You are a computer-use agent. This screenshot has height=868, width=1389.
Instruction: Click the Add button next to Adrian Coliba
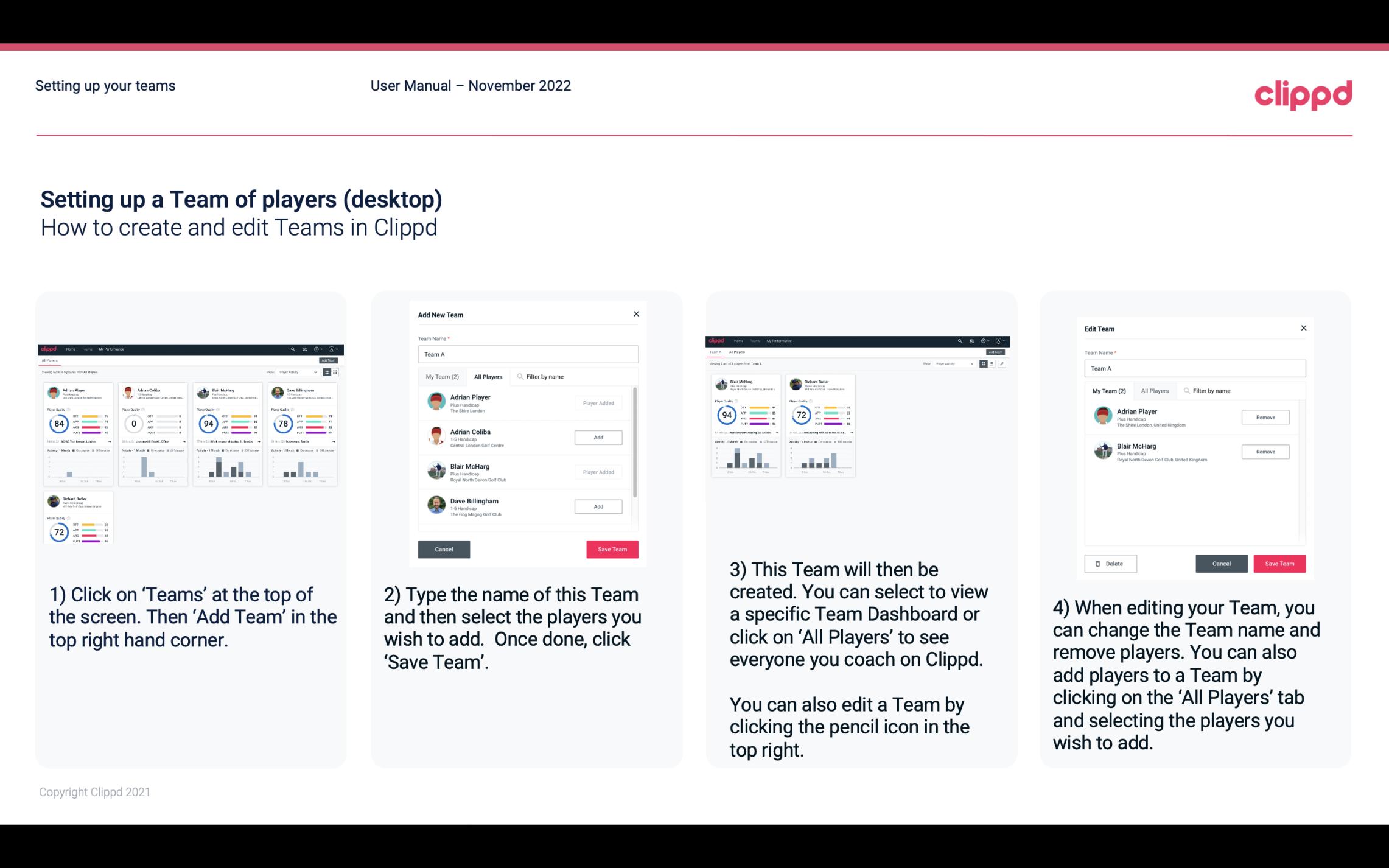tap(598, 437)
